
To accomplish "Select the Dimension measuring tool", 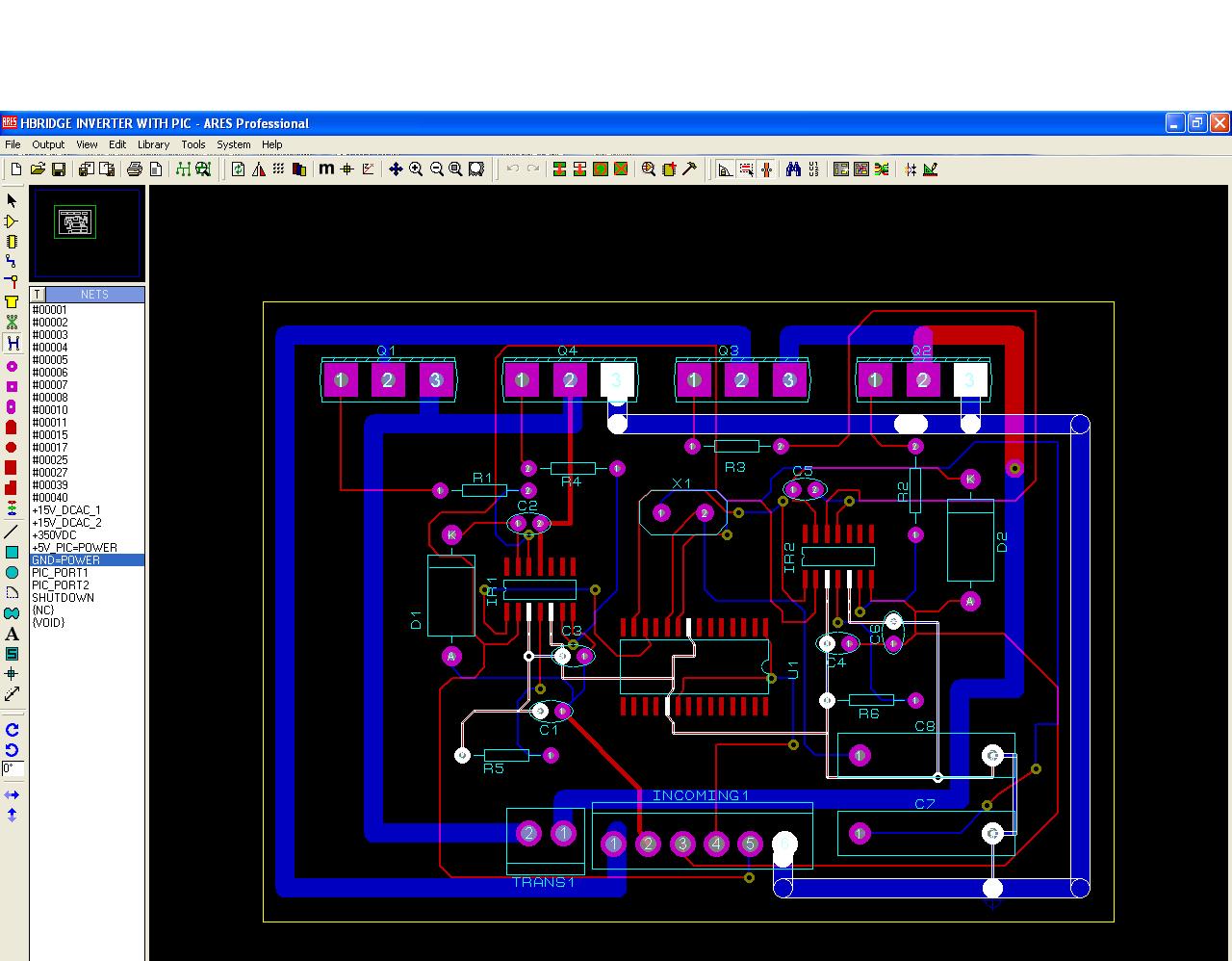I will coord(12,693).
